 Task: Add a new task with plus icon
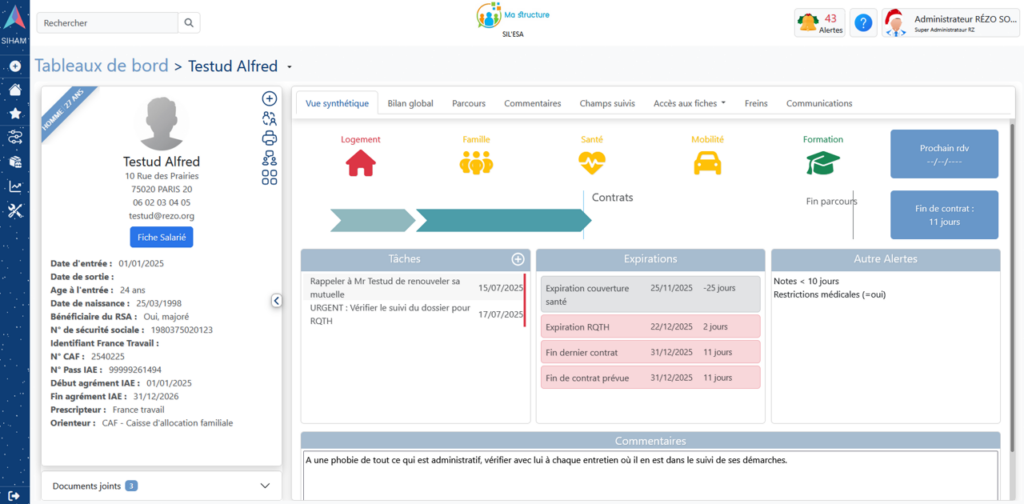518,259
